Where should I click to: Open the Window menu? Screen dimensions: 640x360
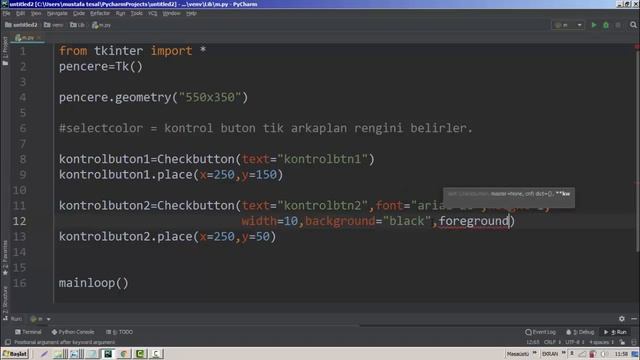coord(171,13)
